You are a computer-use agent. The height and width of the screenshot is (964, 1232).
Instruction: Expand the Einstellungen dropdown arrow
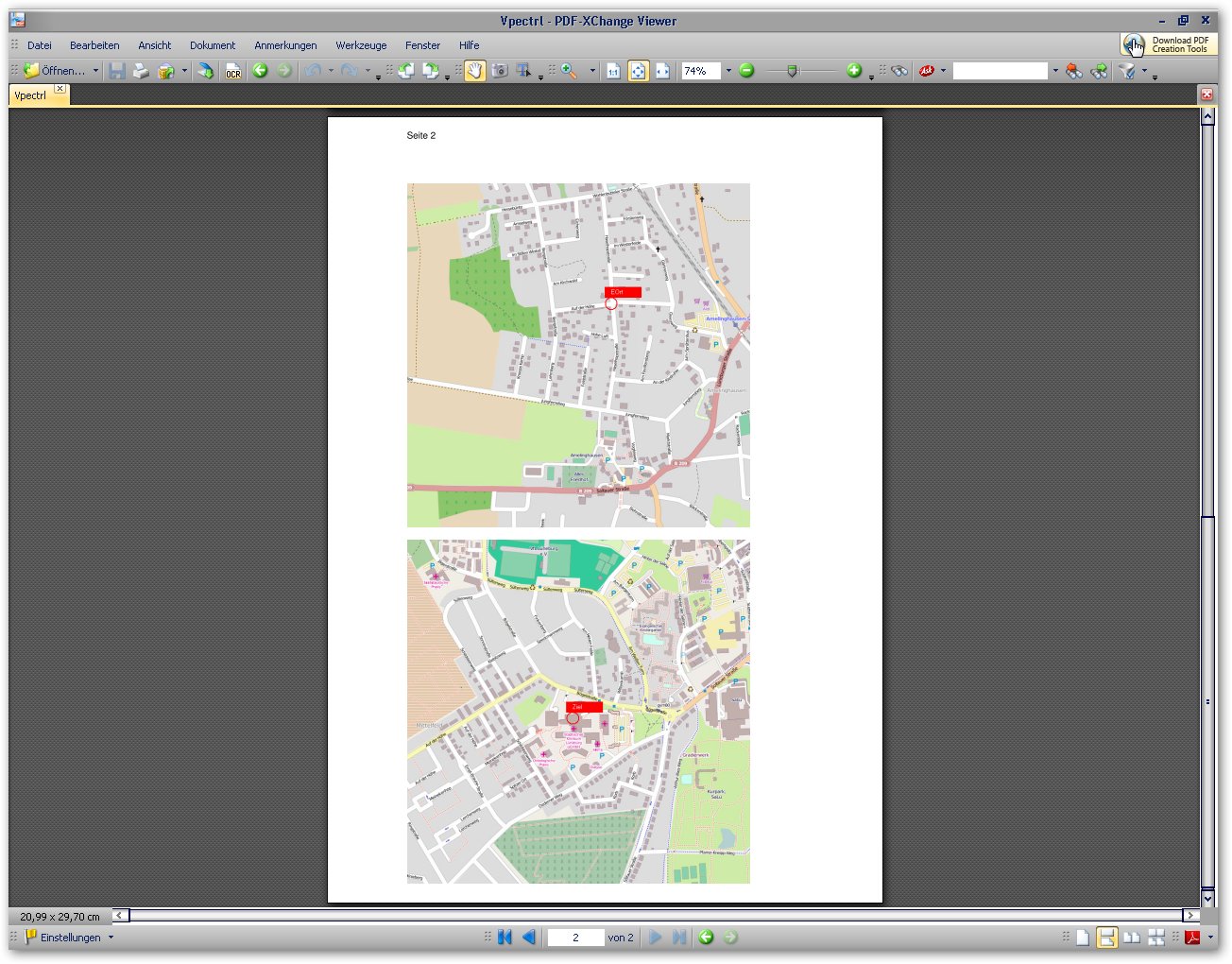coord(111,938)
